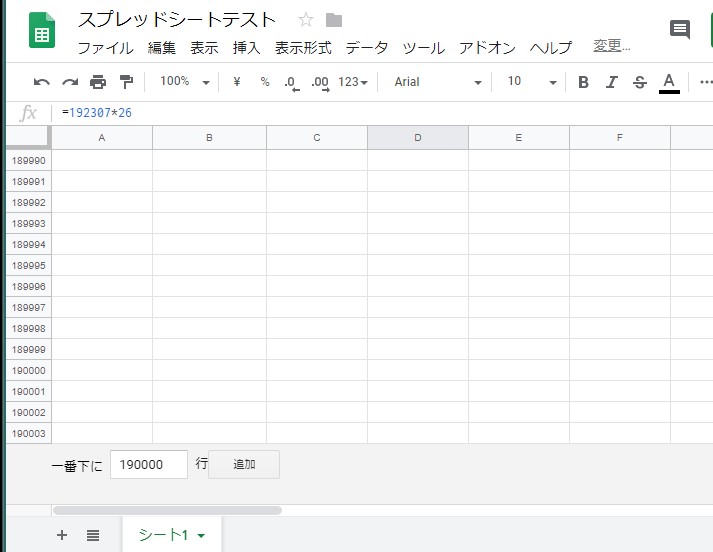Expand the Arial font dropdown
This screenshot has height=552, width=713.
(x=437, y=82)
